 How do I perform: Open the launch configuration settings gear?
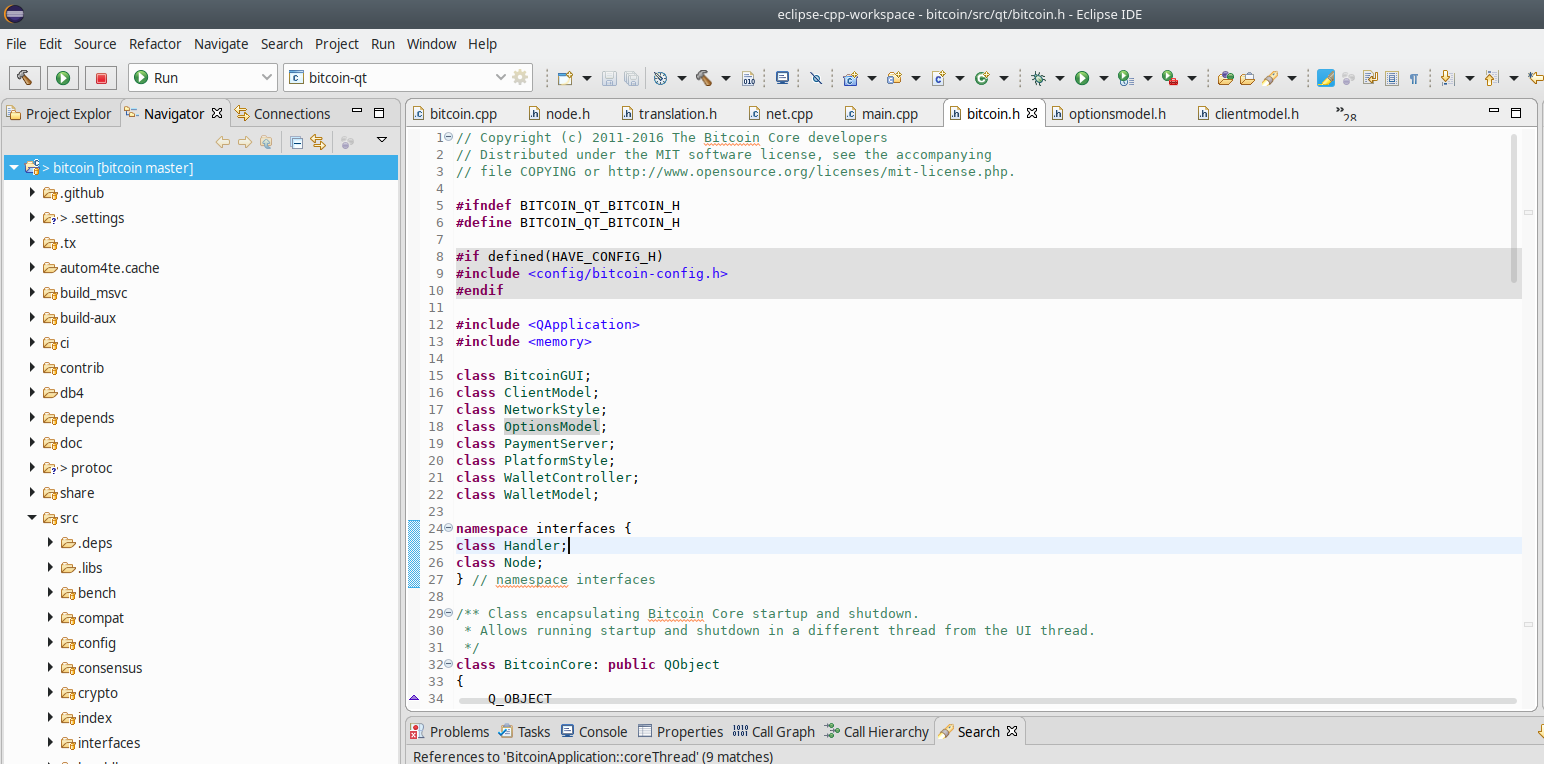tap(520, 77)
